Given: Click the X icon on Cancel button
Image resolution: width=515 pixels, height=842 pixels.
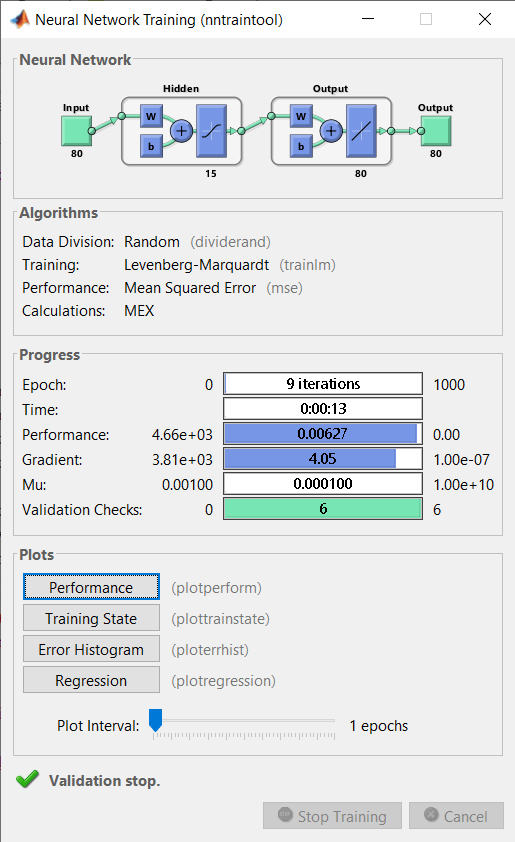Looking at the screenshot, I should [x=431, y=815].
